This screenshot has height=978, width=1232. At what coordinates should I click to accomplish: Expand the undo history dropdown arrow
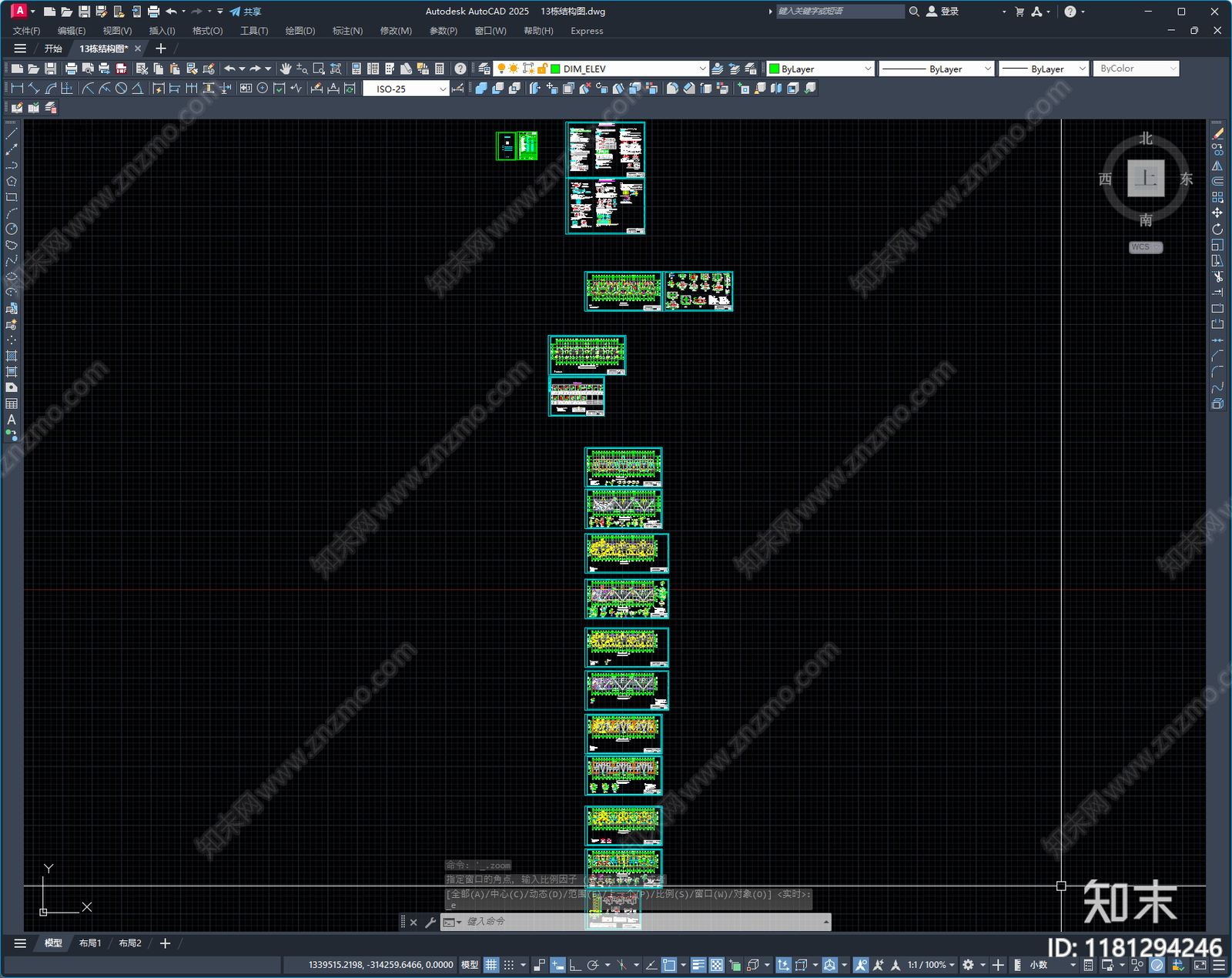pos(242,69)
